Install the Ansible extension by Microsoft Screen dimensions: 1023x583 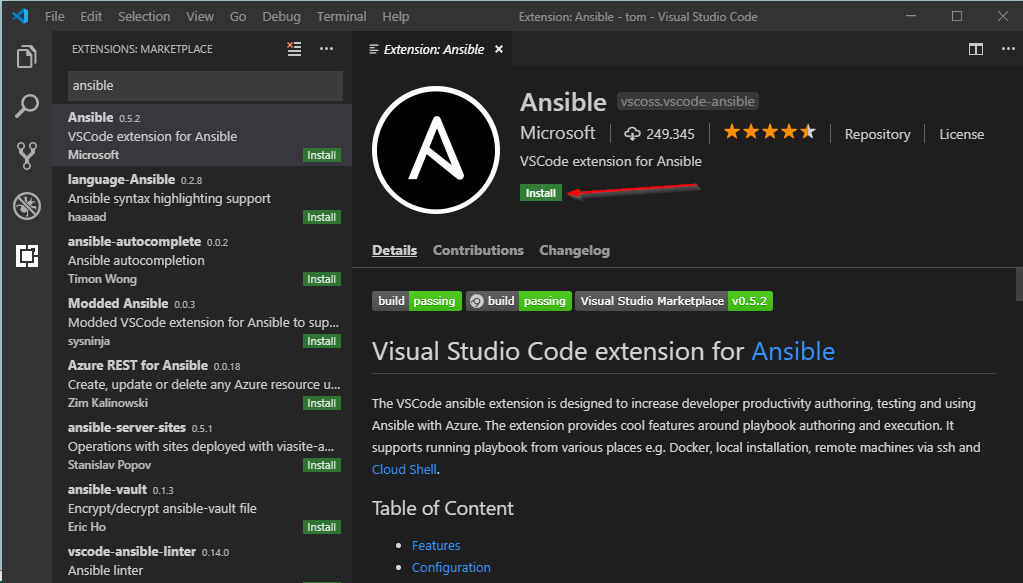tap(540, 192)
